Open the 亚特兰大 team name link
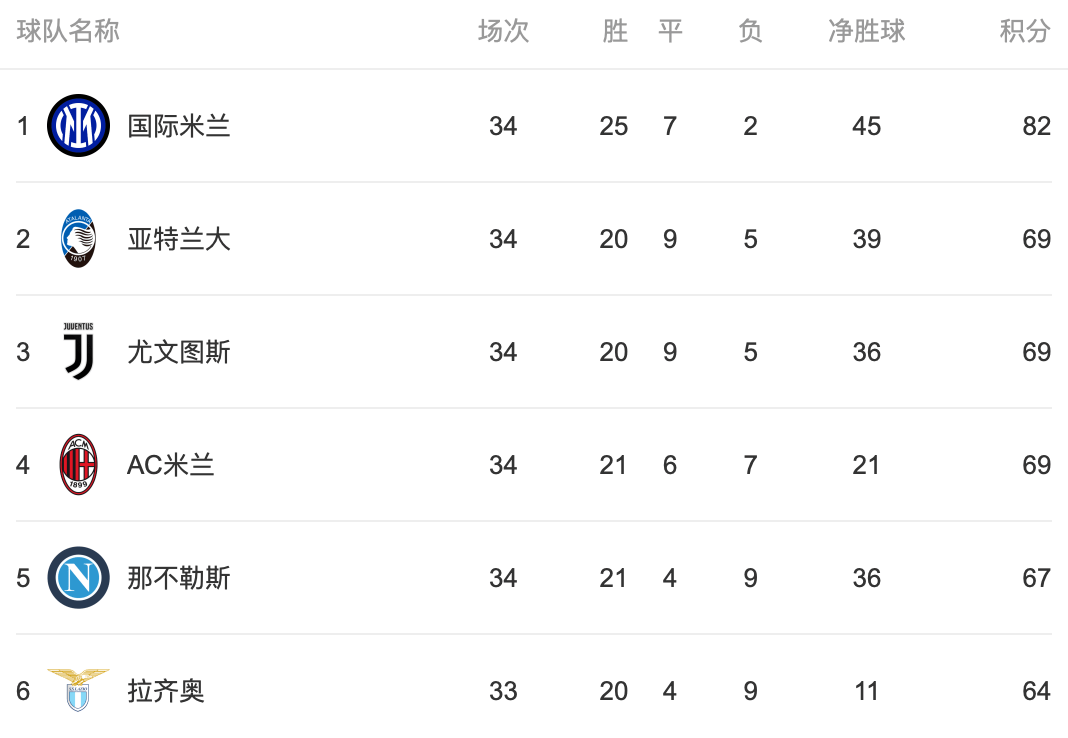The height and width of the screenshot is (738, 1068). tap(178, 239)
